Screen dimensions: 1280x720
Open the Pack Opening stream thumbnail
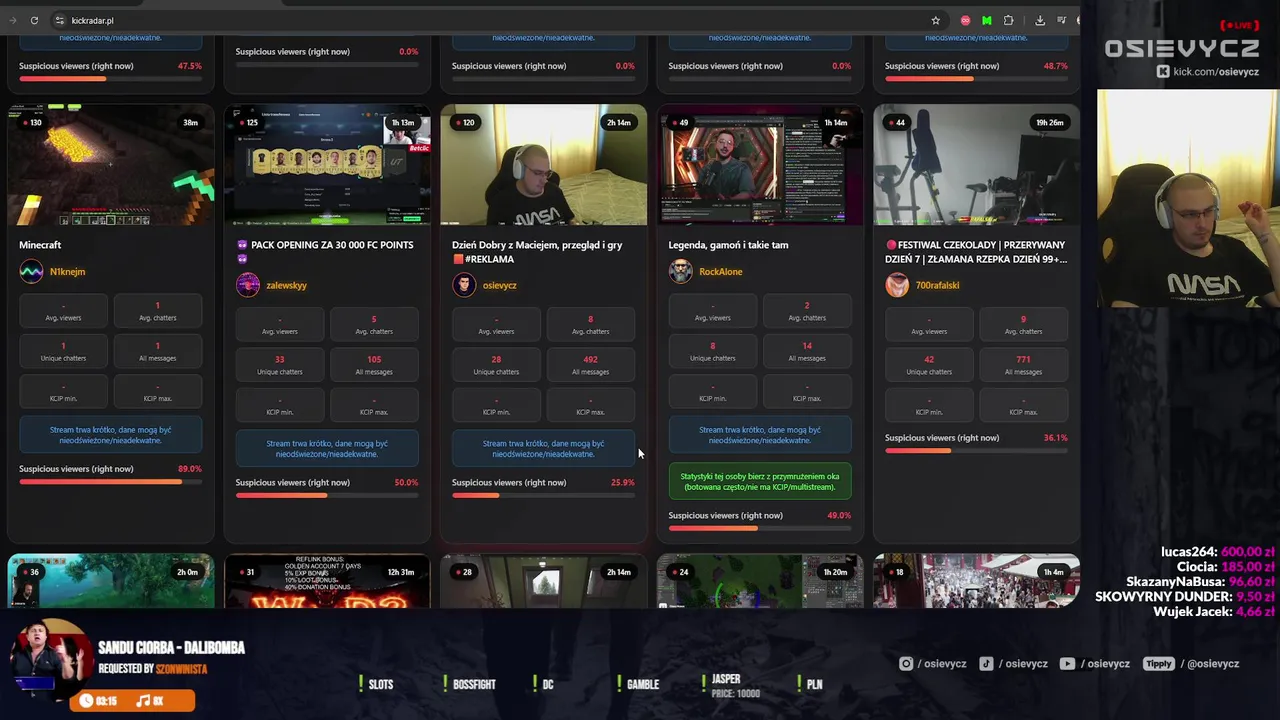327,165
